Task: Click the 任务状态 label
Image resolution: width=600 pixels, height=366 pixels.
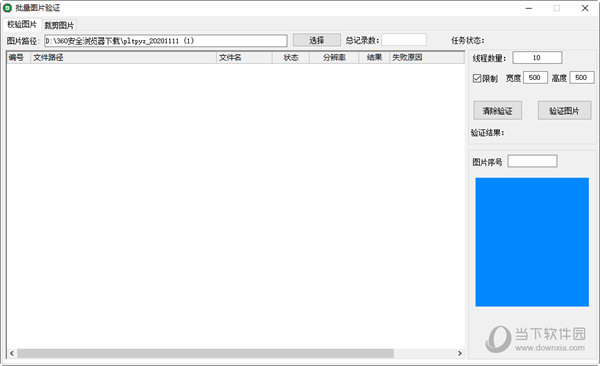Action: point(468,41)
